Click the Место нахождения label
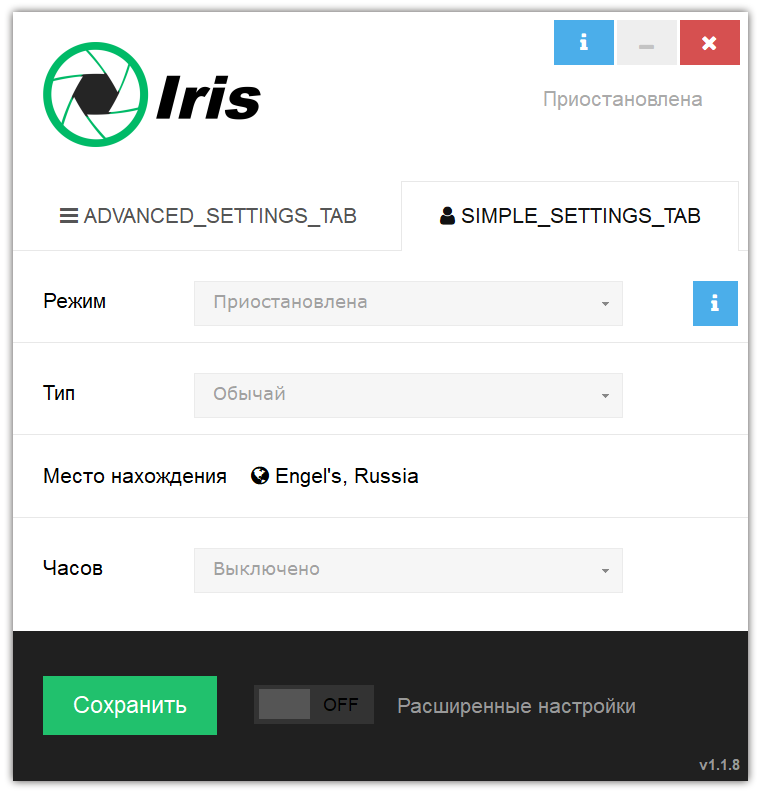 coord(135,477)
